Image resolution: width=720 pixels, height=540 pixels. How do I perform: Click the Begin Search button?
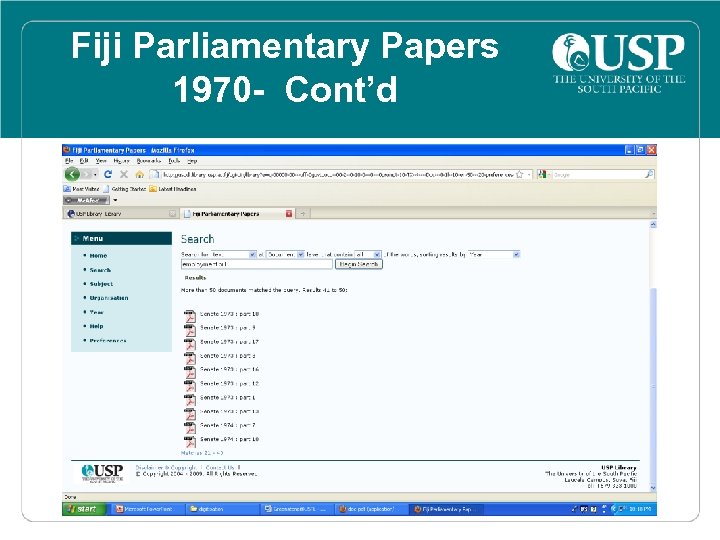coord(359,264)
